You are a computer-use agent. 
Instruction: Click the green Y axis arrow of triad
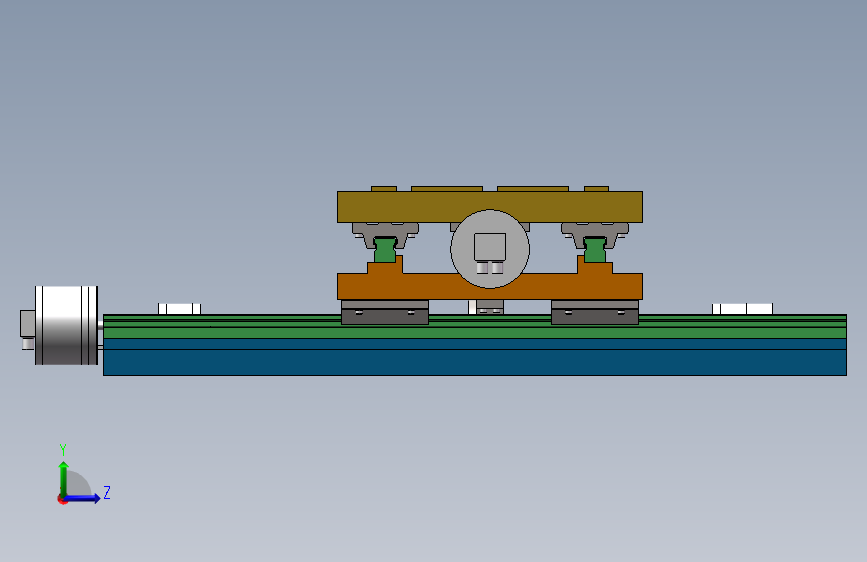pyautogui.click(x=63, y=478)
